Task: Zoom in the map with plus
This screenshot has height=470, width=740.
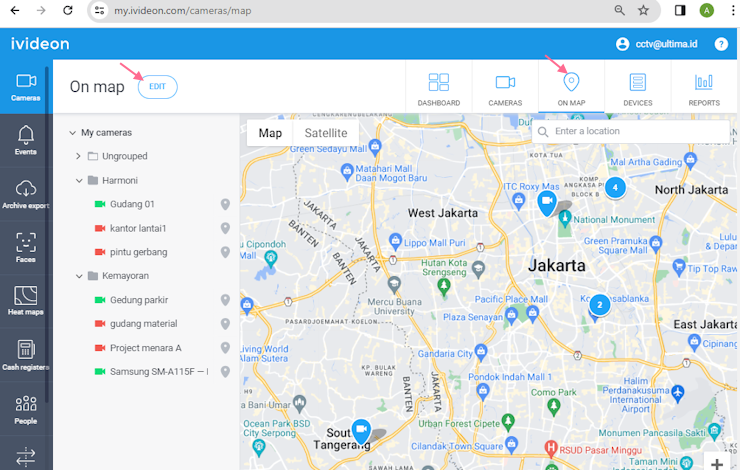Action: [x=716, y=464]
